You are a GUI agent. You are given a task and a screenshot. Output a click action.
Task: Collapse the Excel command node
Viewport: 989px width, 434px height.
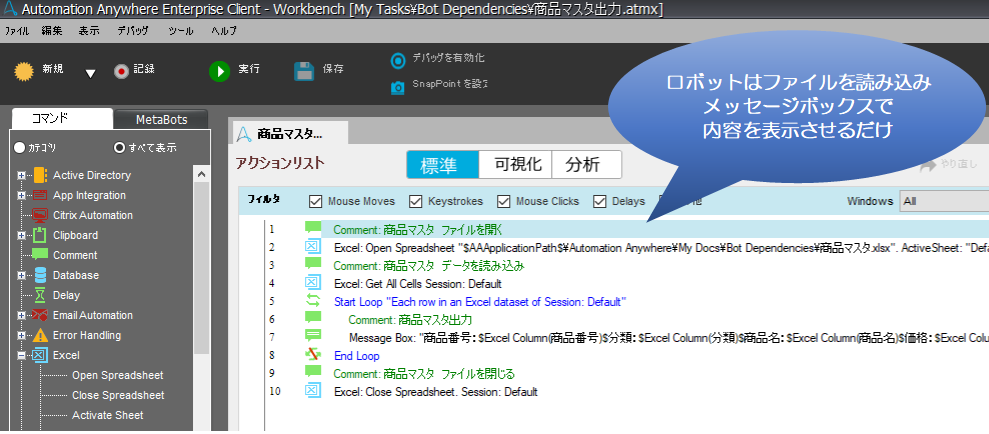click(21, 356)
